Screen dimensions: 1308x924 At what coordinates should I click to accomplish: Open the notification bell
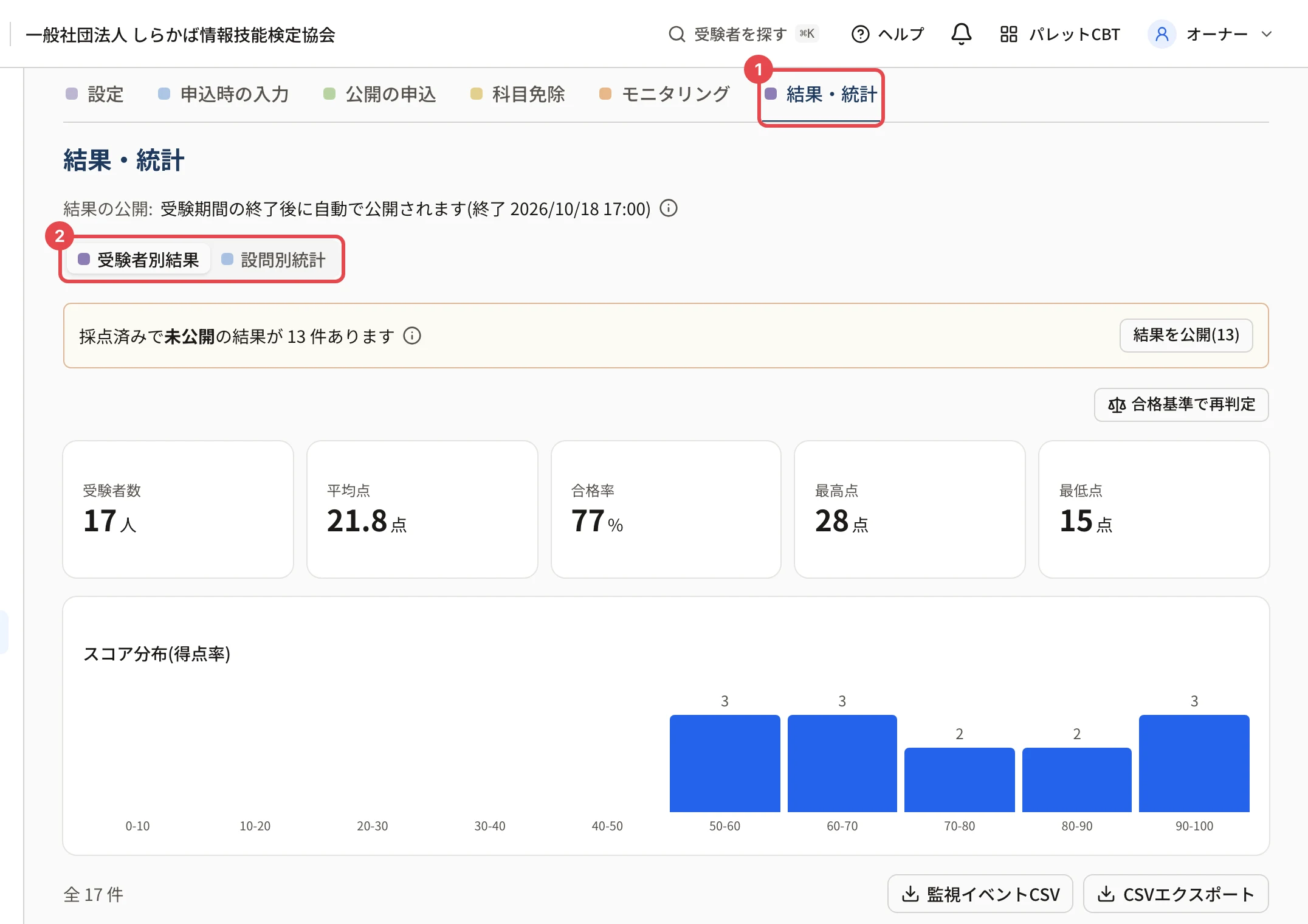tap(961, 34)
